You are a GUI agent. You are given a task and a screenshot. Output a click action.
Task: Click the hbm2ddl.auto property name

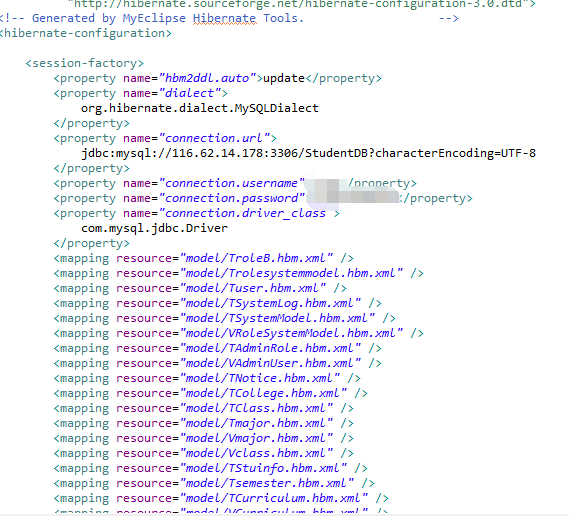coord(207,78)
